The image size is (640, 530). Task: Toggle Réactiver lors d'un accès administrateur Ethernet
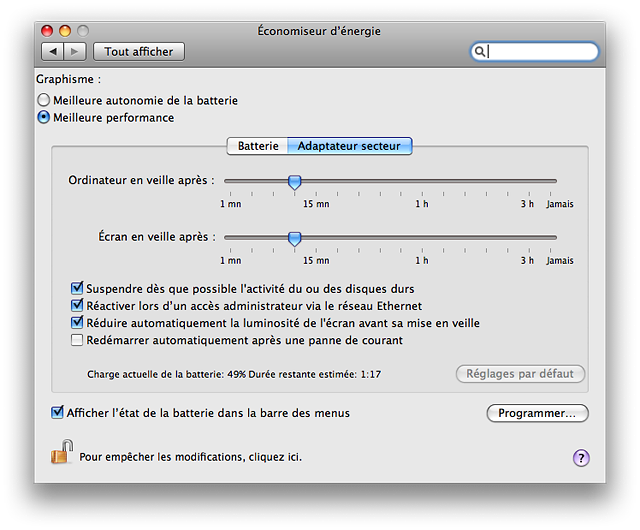click(77, 305)
